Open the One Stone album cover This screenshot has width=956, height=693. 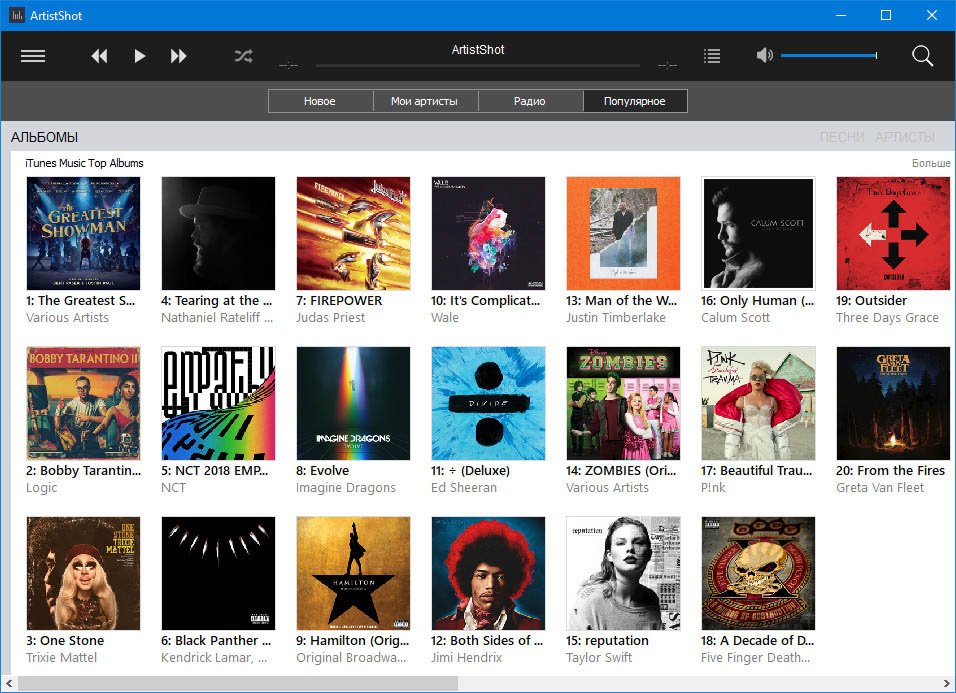tap(84, 574)
